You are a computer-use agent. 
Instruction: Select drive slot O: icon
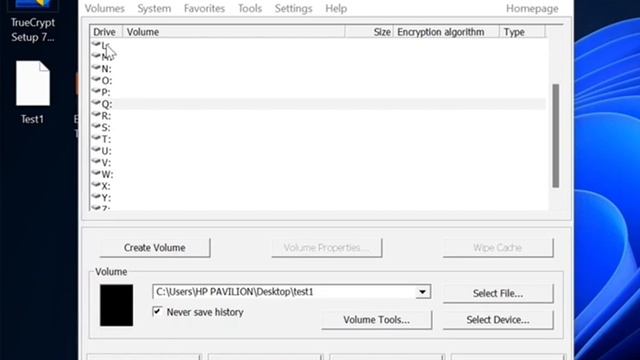click(x=96, y=79)
